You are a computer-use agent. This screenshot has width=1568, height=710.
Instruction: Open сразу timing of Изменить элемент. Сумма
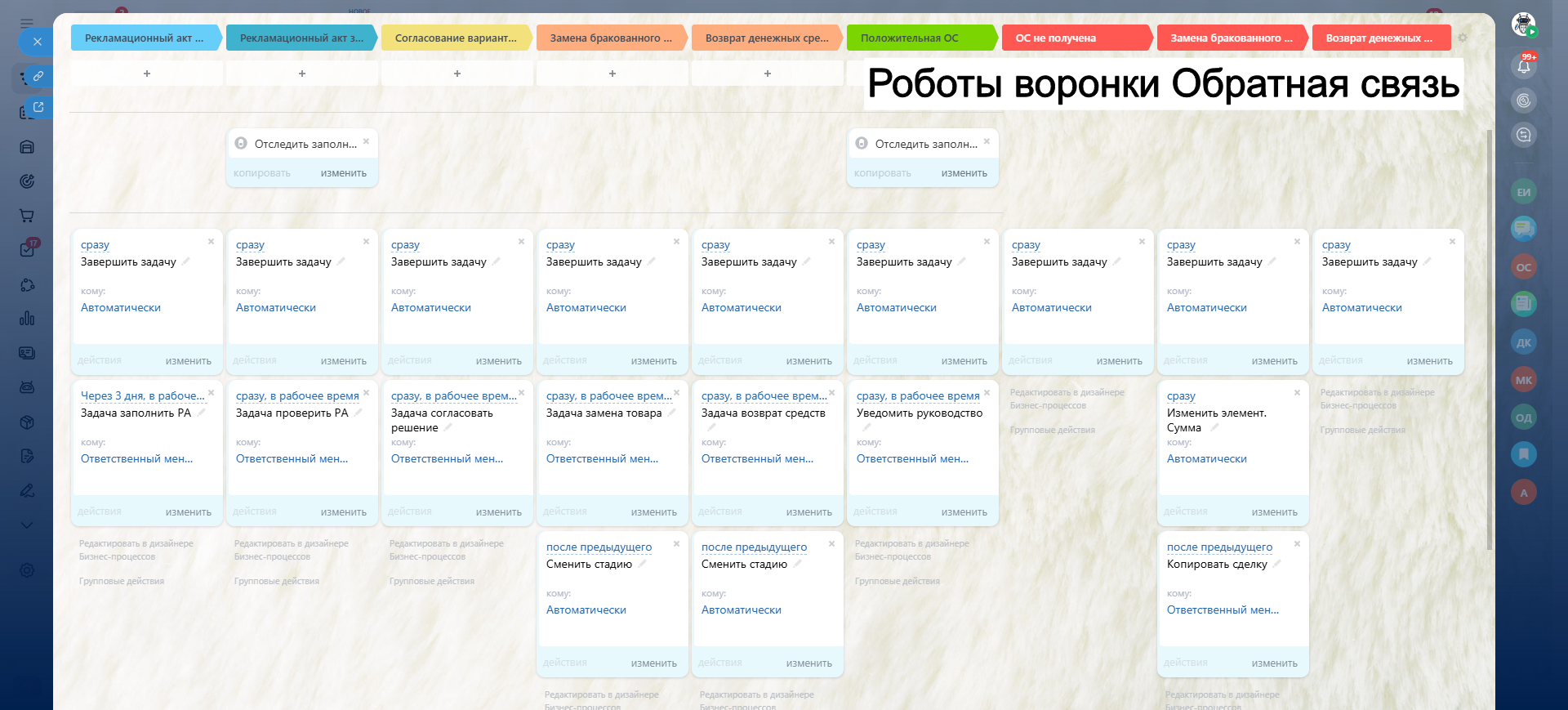[1181, 395]
